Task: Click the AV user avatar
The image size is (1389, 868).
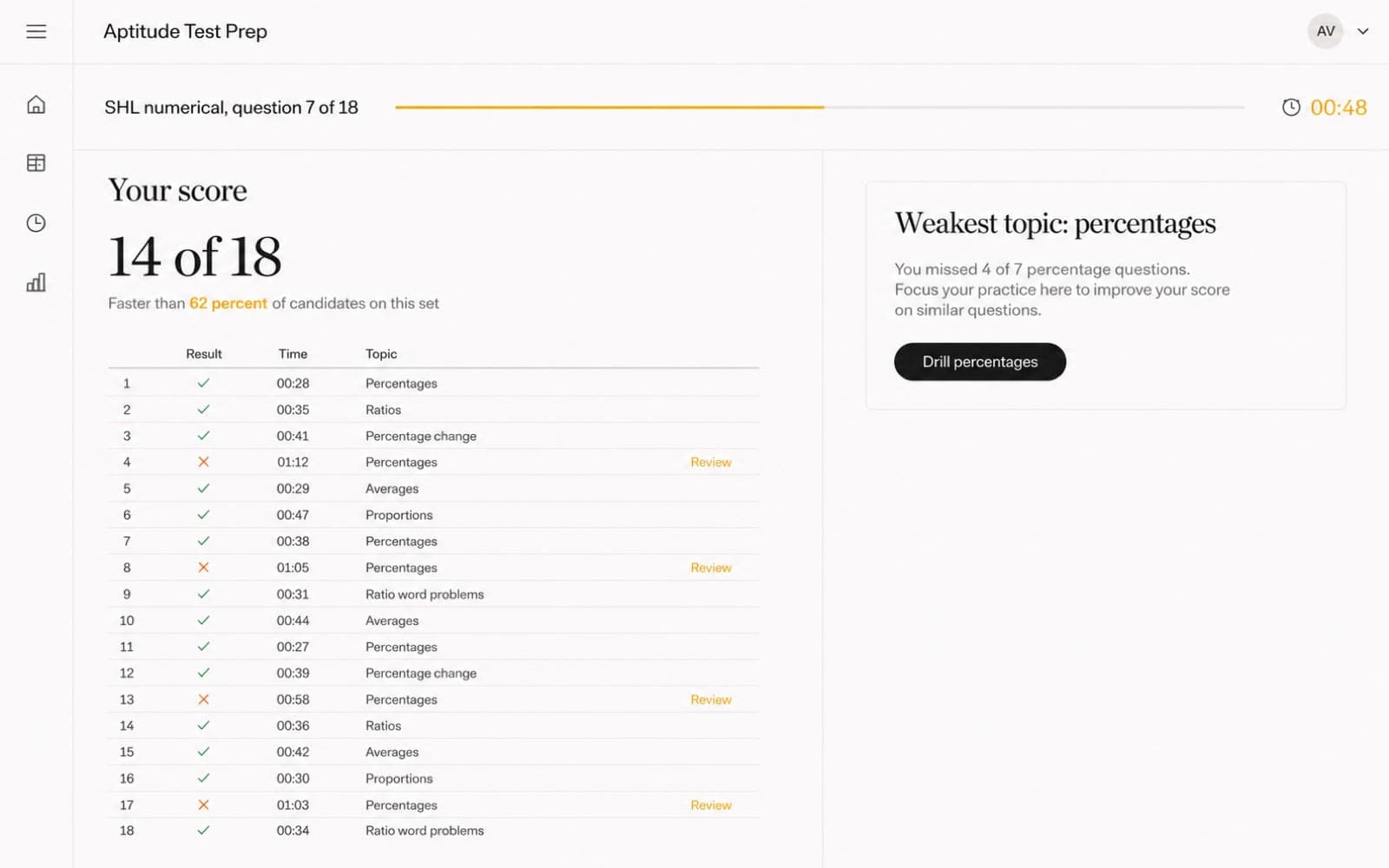Action: [x=1326, y=31]
